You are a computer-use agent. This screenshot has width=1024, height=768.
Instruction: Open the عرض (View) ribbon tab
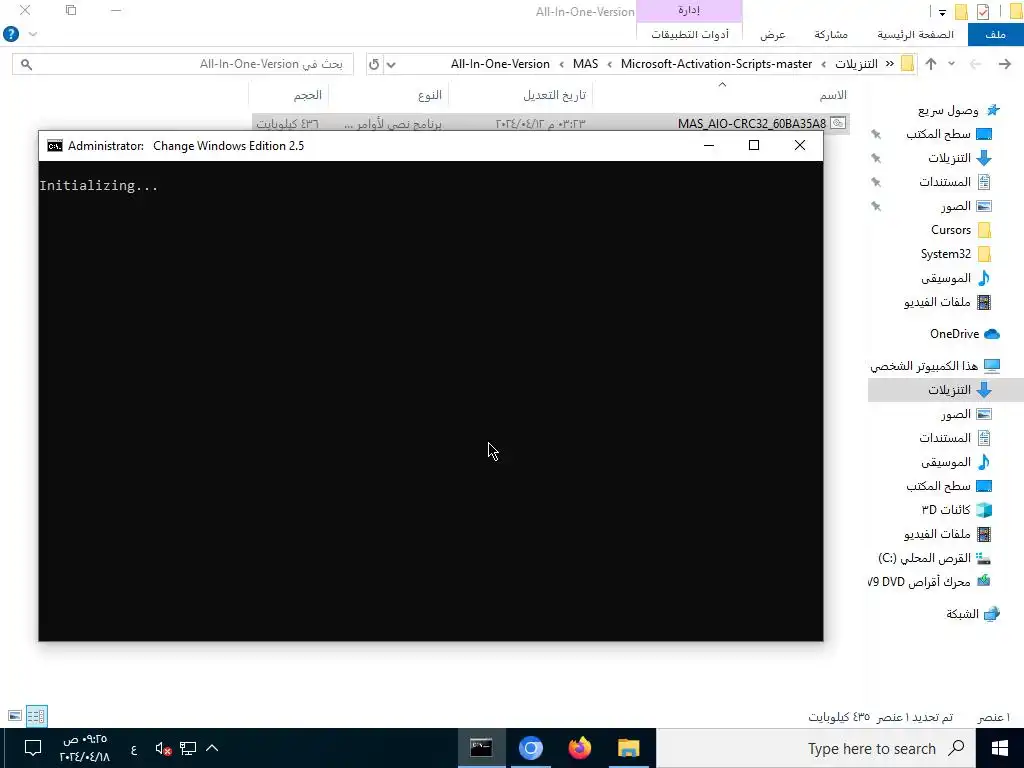773,35
